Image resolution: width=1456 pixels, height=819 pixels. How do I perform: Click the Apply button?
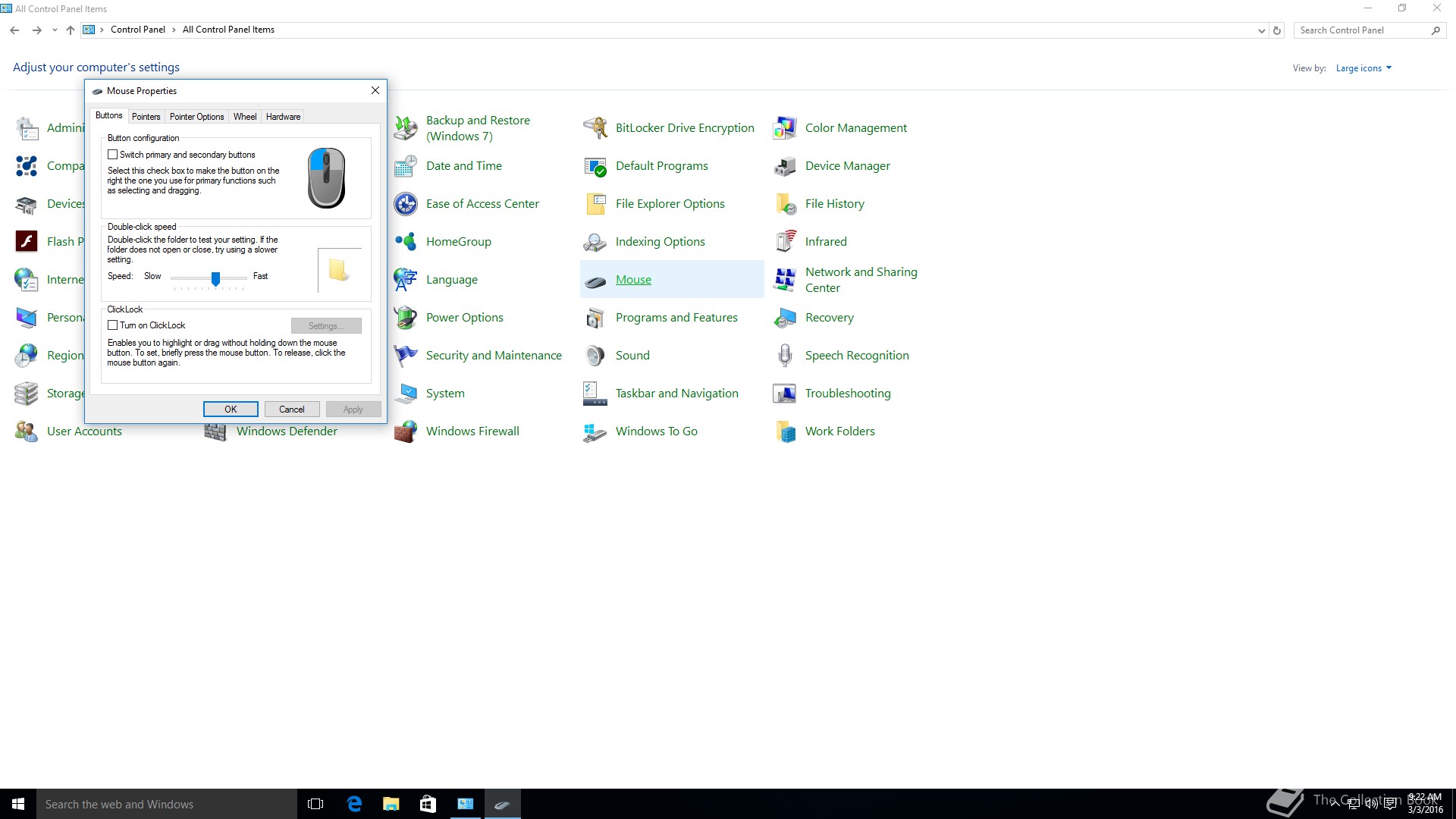click(x=353, y=409)
